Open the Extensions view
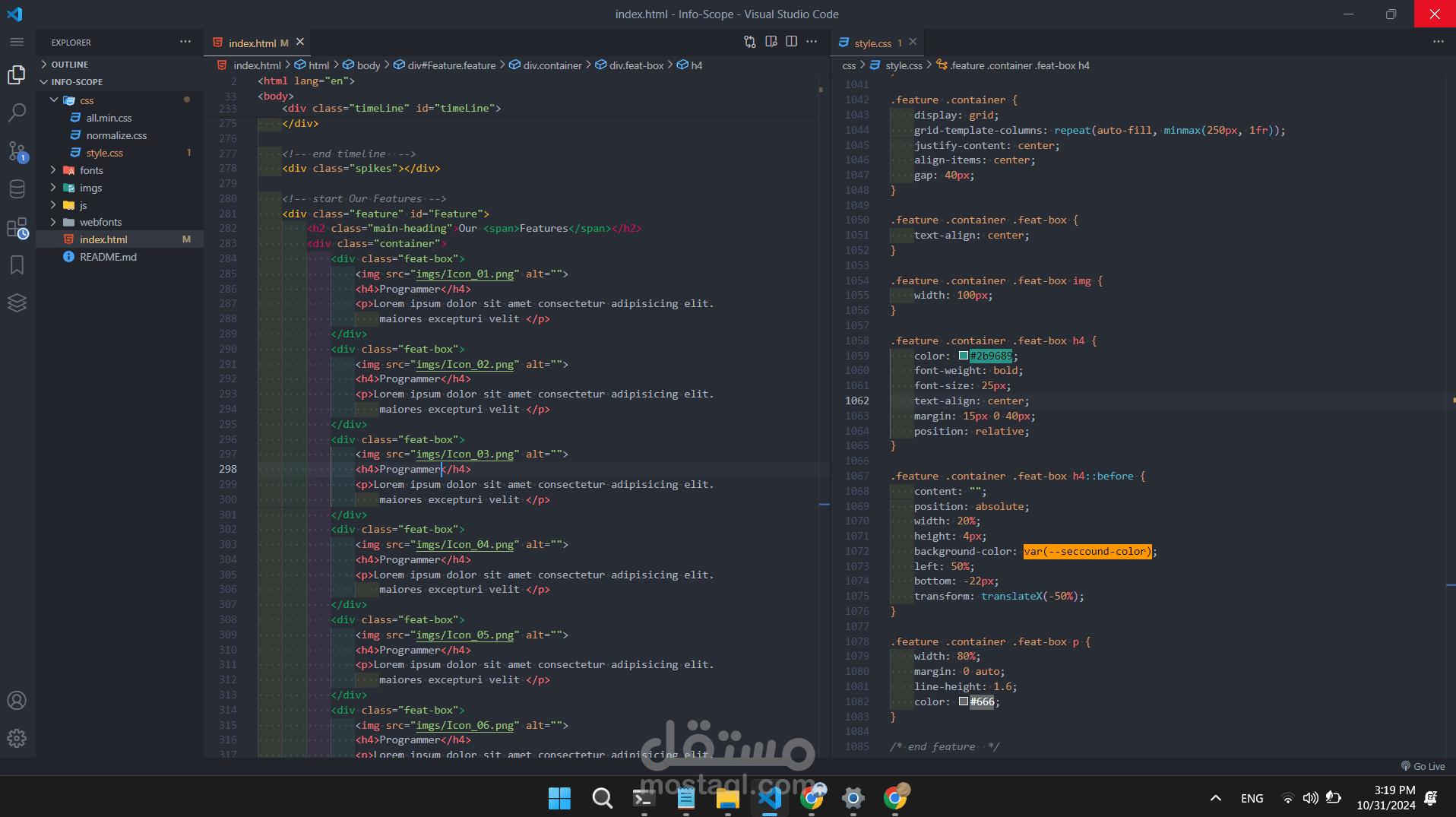Screen dimensions: 1456x817 (x=17, y=228)
